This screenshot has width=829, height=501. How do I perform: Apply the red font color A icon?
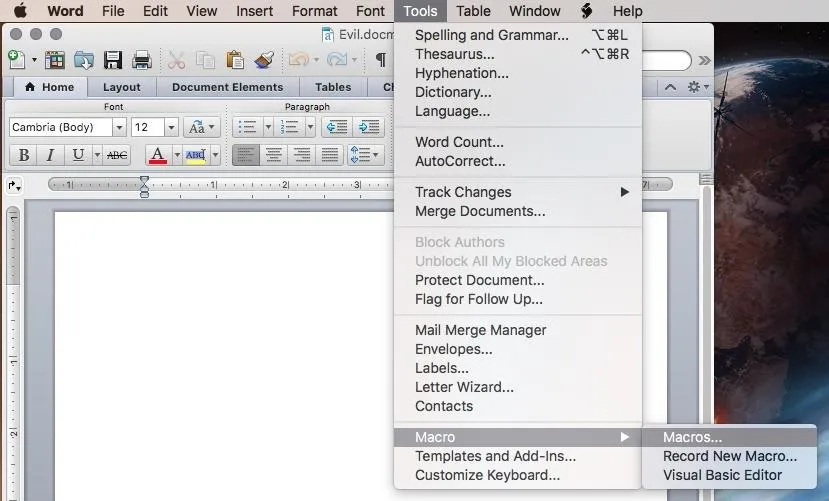coord(158,155)
